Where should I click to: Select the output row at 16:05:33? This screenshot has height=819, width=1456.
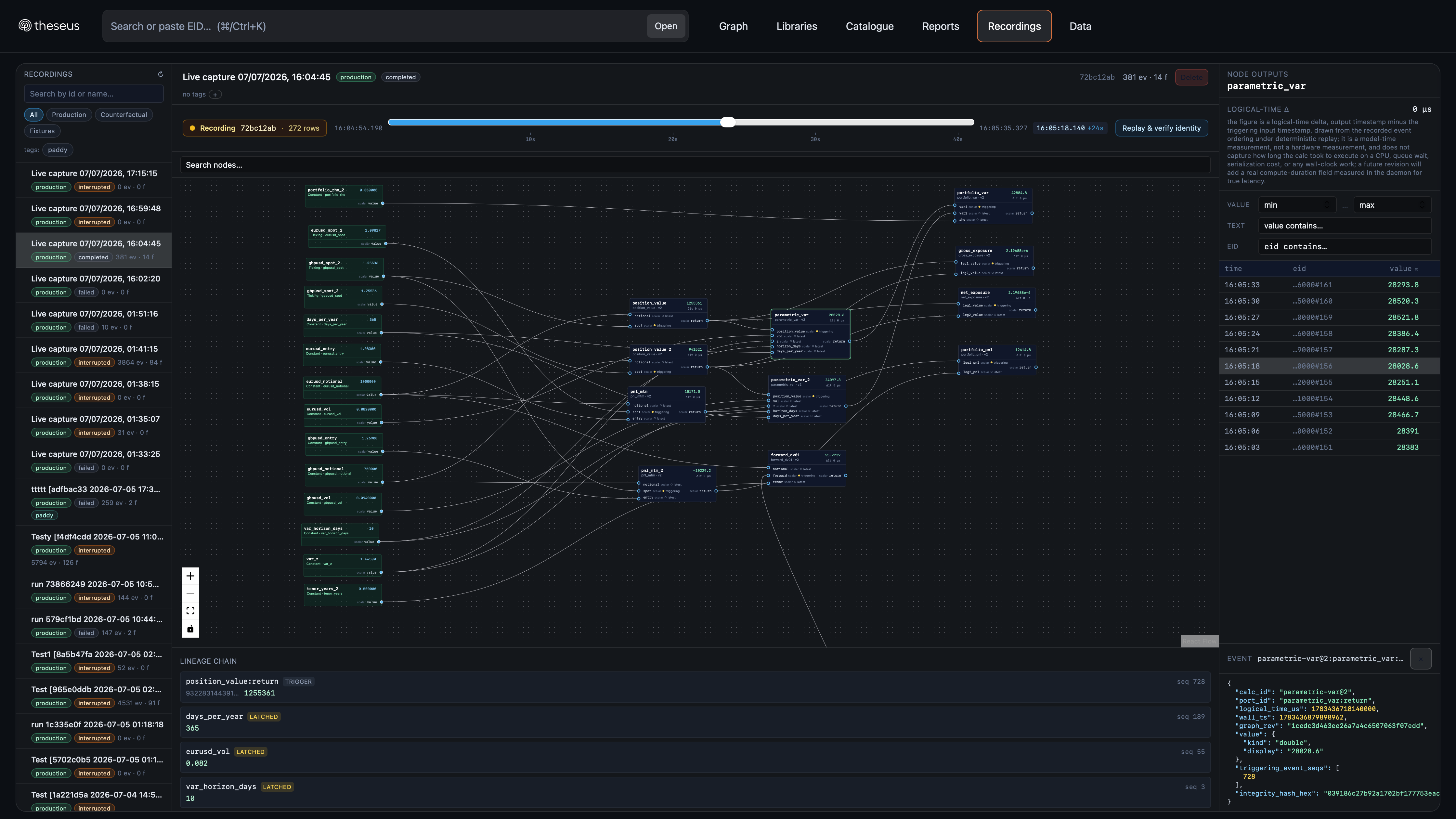click(1329, 285)
